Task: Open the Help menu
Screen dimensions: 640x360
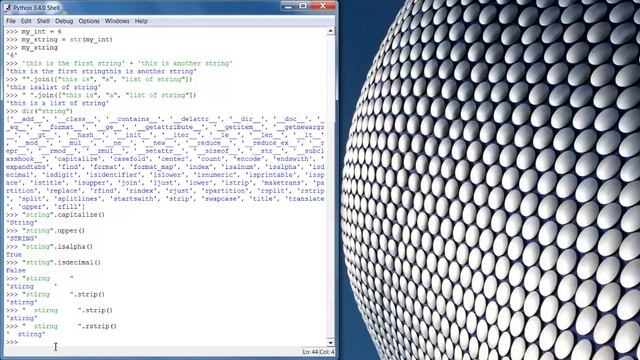Action: [141, 21]
